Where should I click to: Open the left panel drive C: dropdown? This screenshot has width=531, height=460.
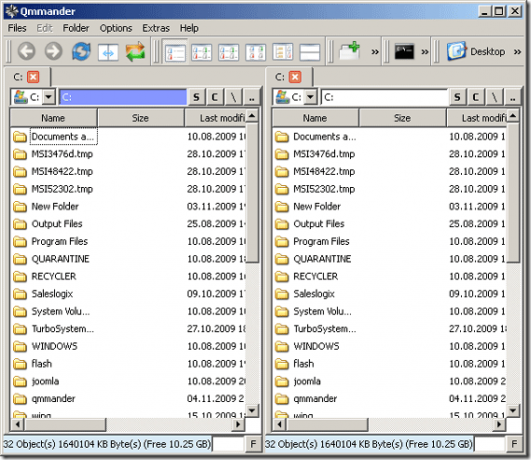click(49, 97)
